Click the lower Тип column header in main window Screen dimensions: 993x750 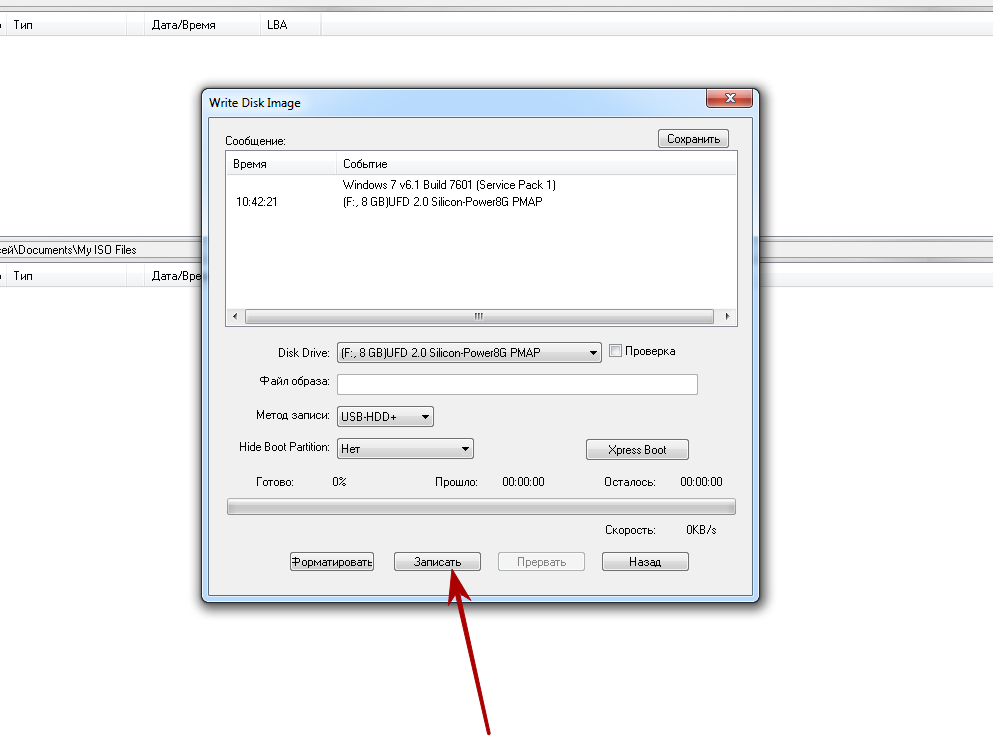click(x=66, y=276)
